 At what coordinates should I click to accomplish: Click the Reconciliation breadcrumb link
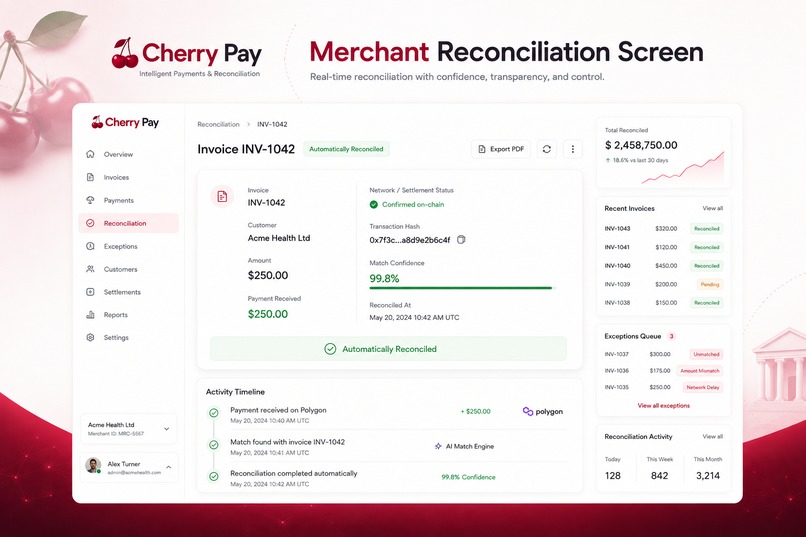click(218, 124)
